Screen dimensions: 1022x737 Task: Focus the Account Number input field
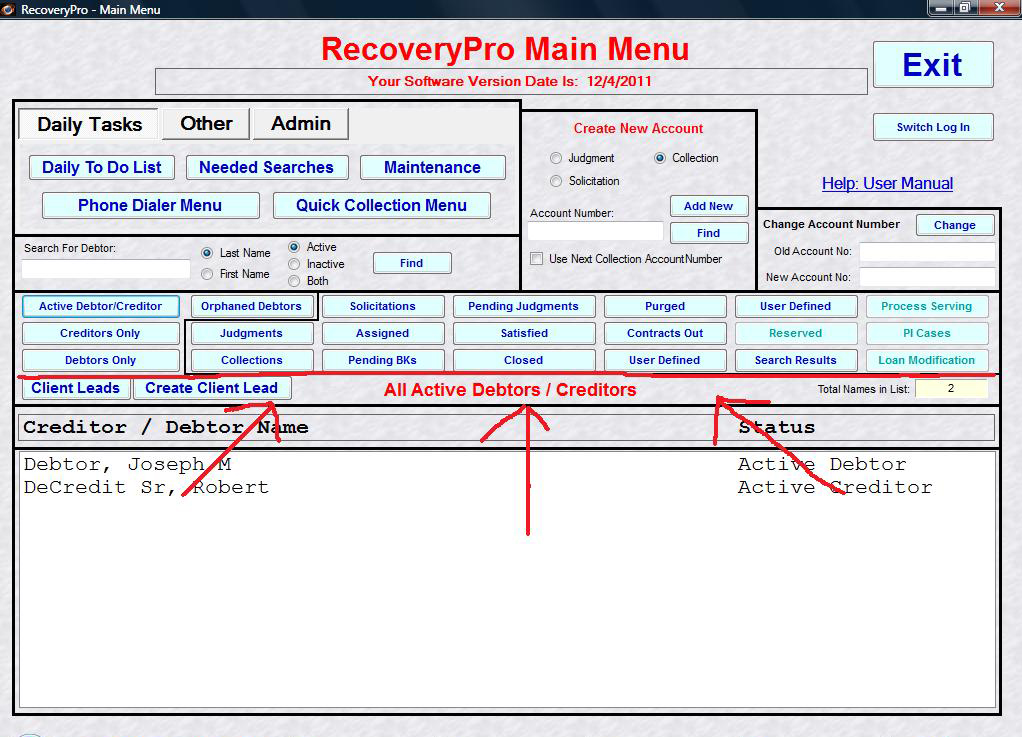595,231
